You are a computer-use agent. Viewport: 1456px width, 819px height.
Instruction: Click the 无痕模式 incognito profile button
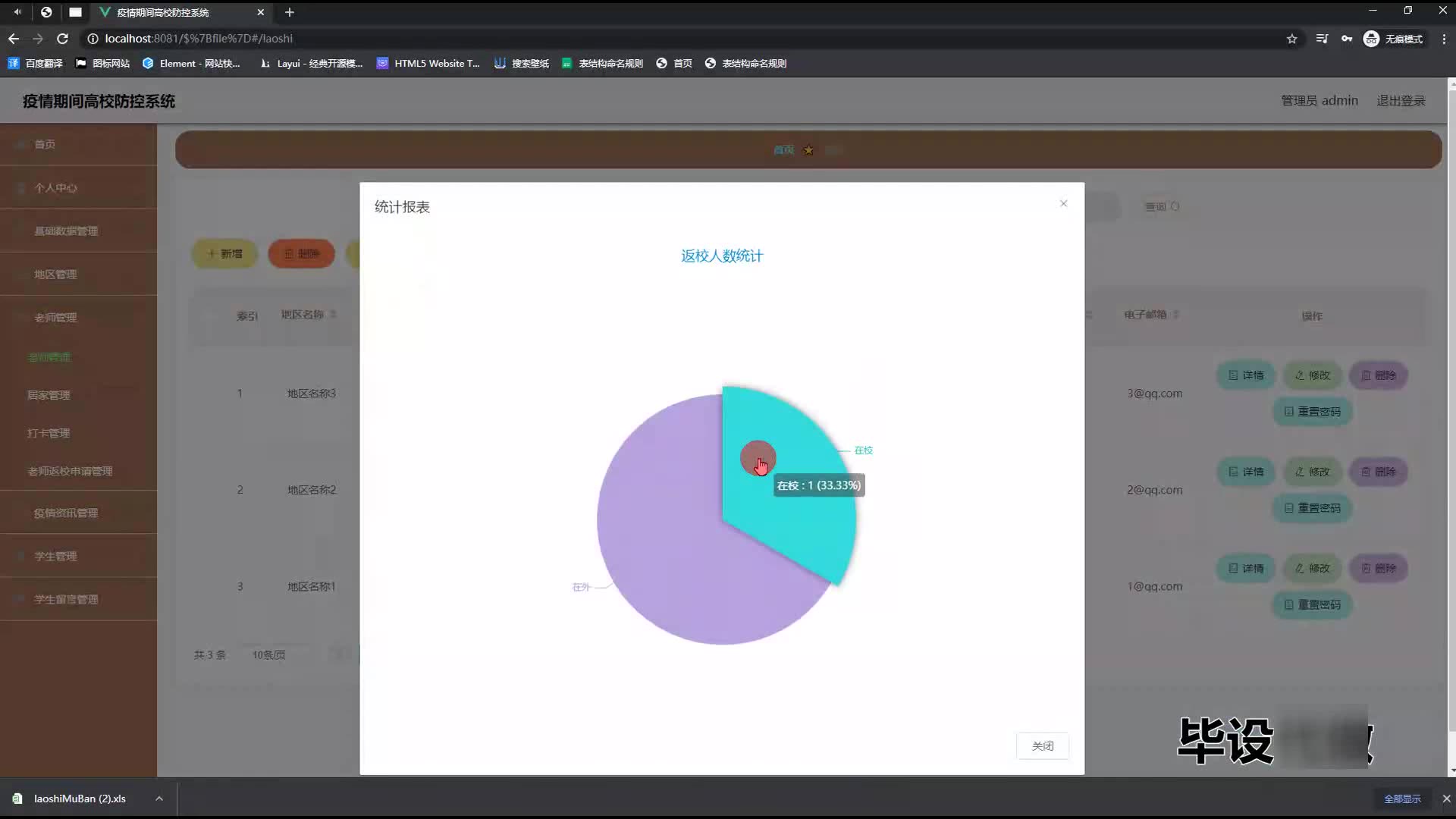(x=1393, y=39)
